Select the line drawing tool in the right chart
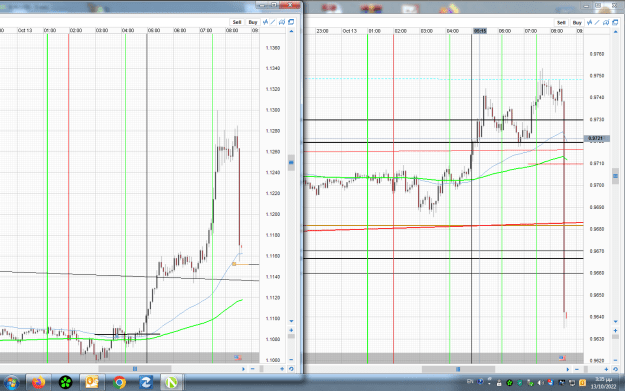Viewport: 625px width, 391px height. pos(598,23)
